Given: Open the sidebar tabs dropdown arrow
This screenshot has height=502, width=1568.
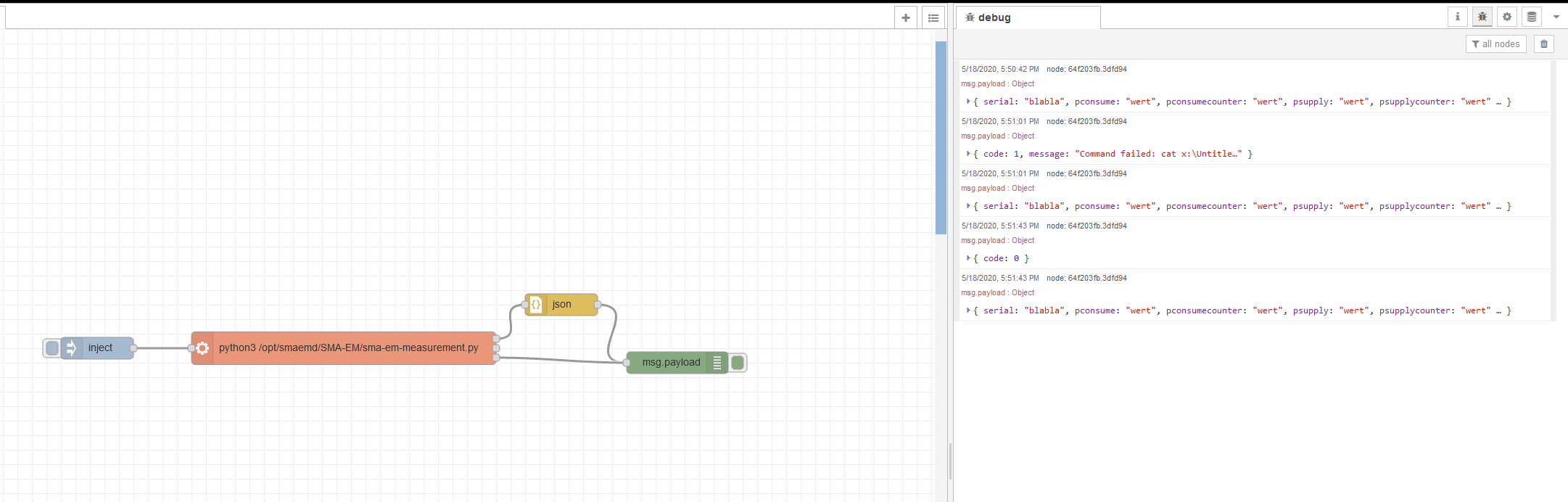Looking at the screenshot, I should click(x=1556, y=17).
